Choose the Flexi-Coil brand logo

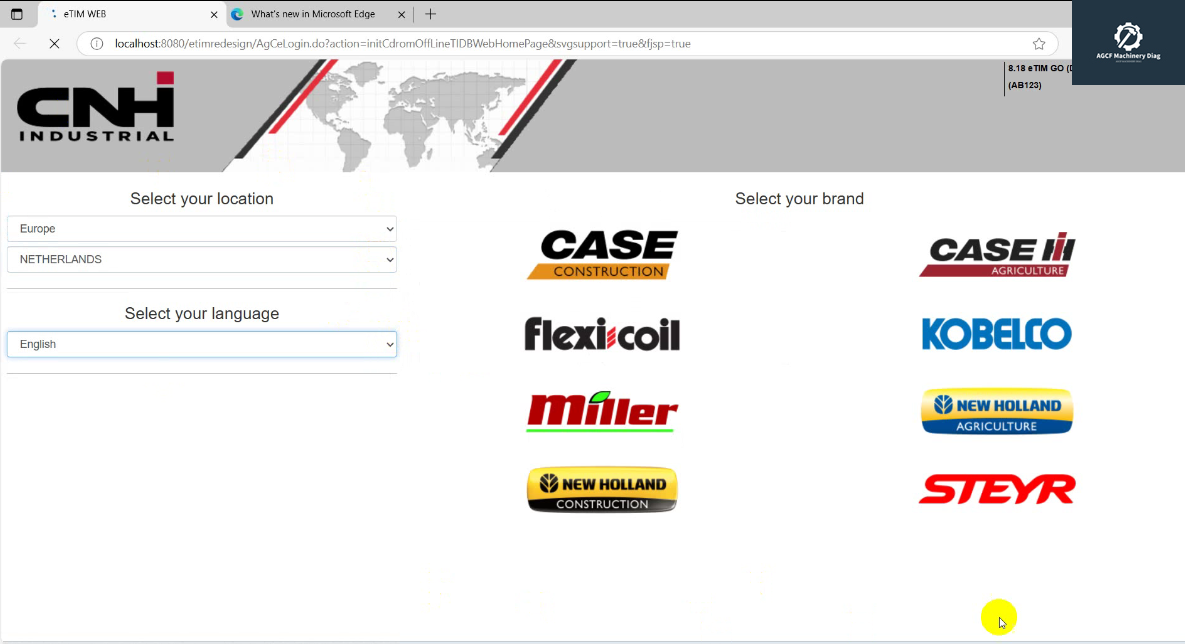pyautogui.click(x=601, y=334)
